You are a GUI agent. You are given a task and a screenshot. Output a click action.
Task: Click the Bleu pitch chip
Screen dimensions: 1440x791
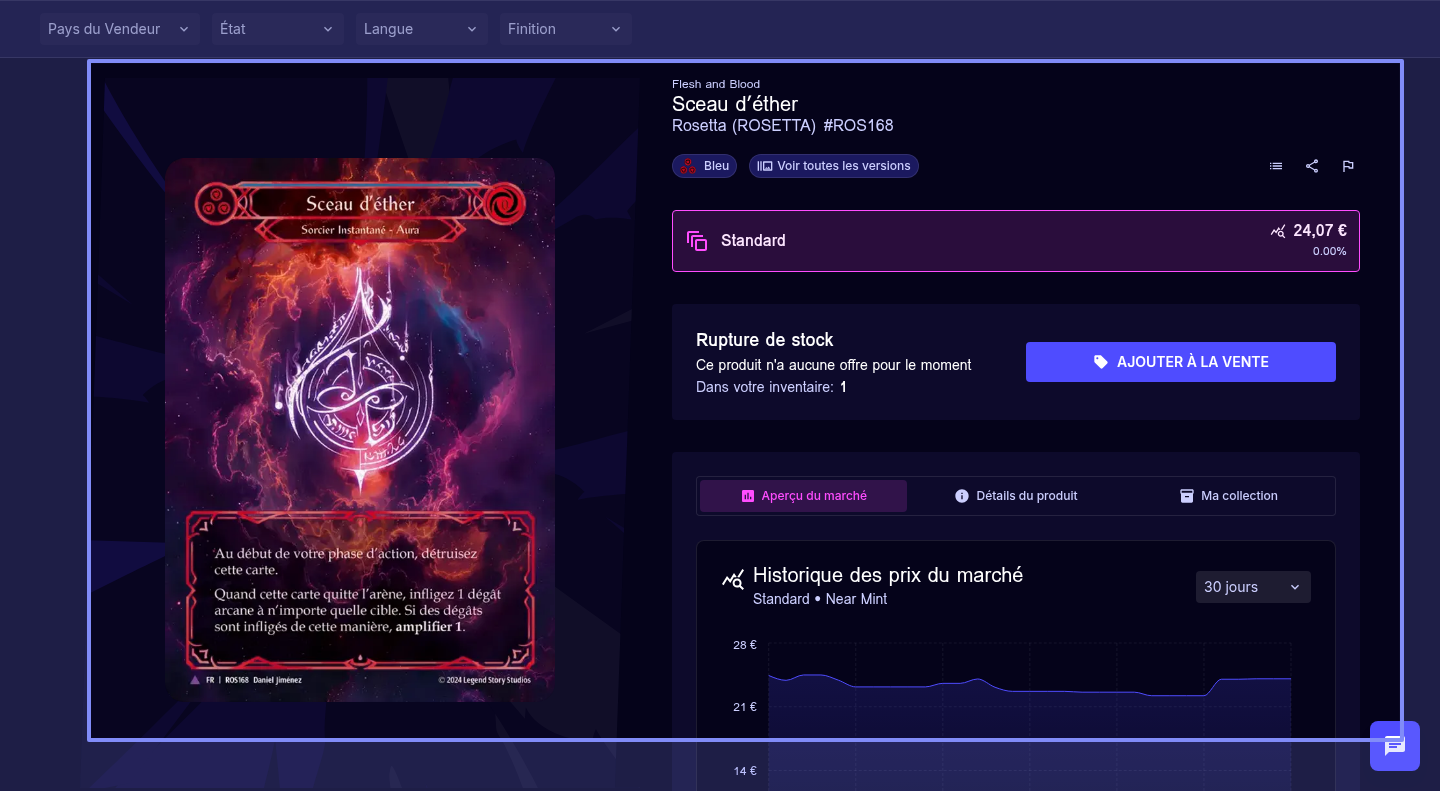click(705, 166)
